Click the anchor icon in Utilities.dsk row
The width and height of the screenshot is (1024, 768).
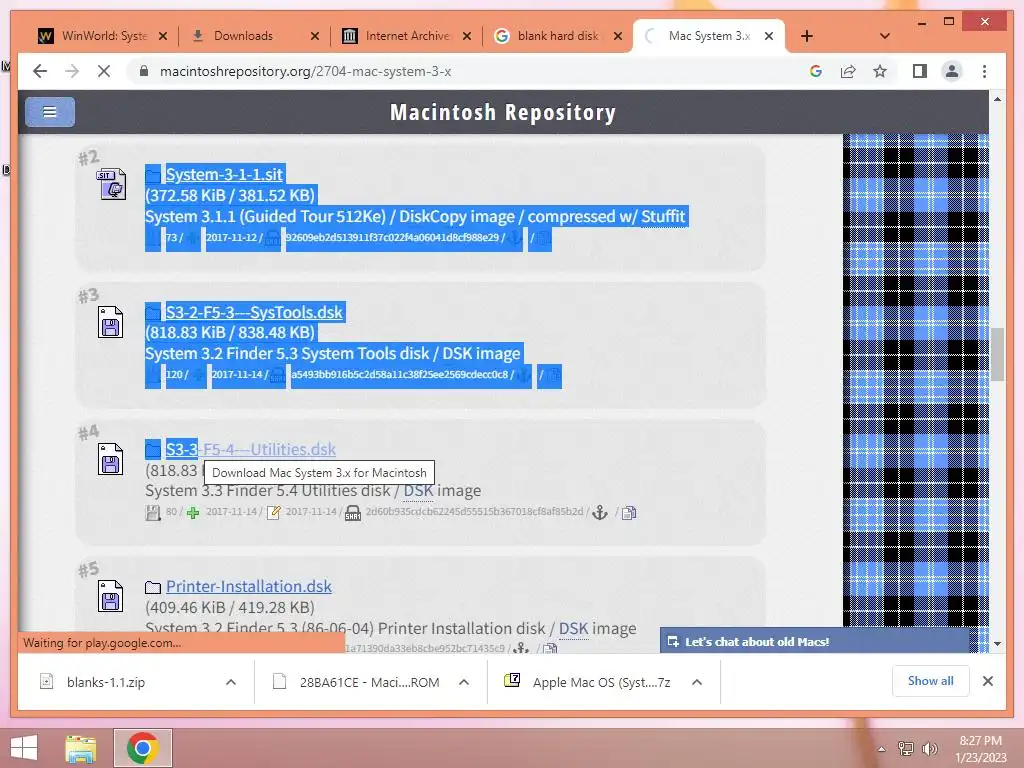click(600, 513)
